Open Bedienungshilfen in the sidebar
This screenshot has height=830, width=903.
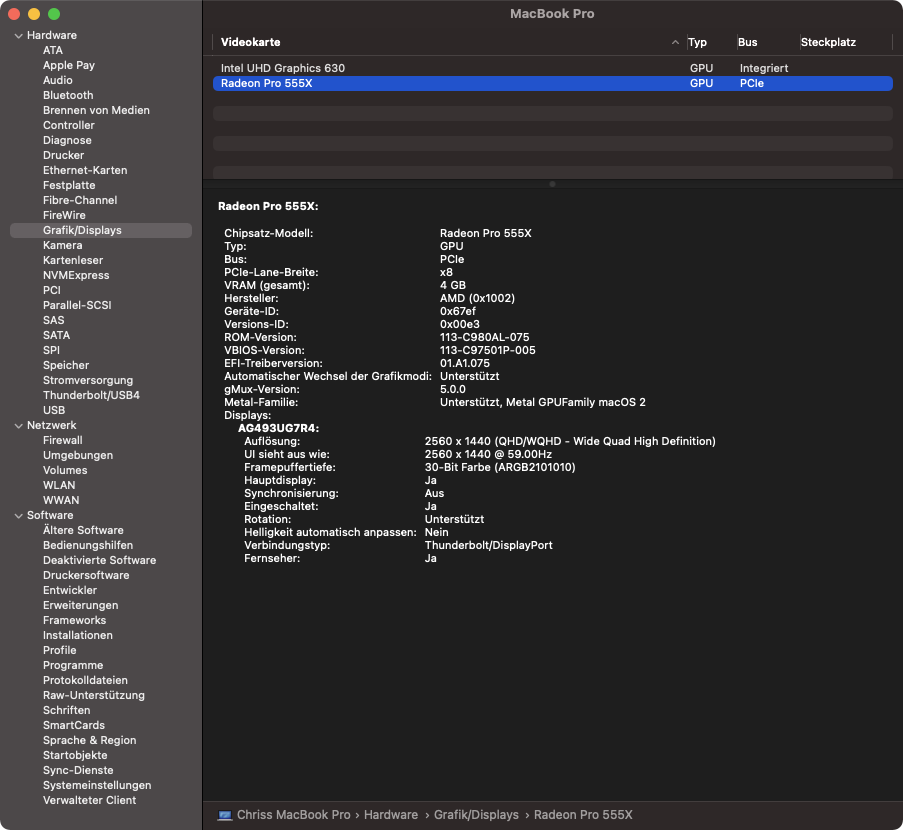[88, 545]
